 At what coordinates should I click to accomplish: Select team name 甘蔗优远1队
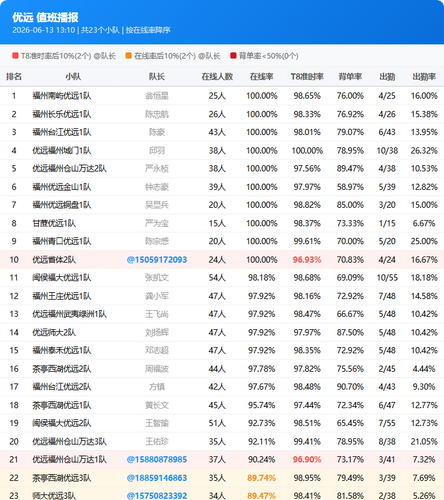pos(54,223)
